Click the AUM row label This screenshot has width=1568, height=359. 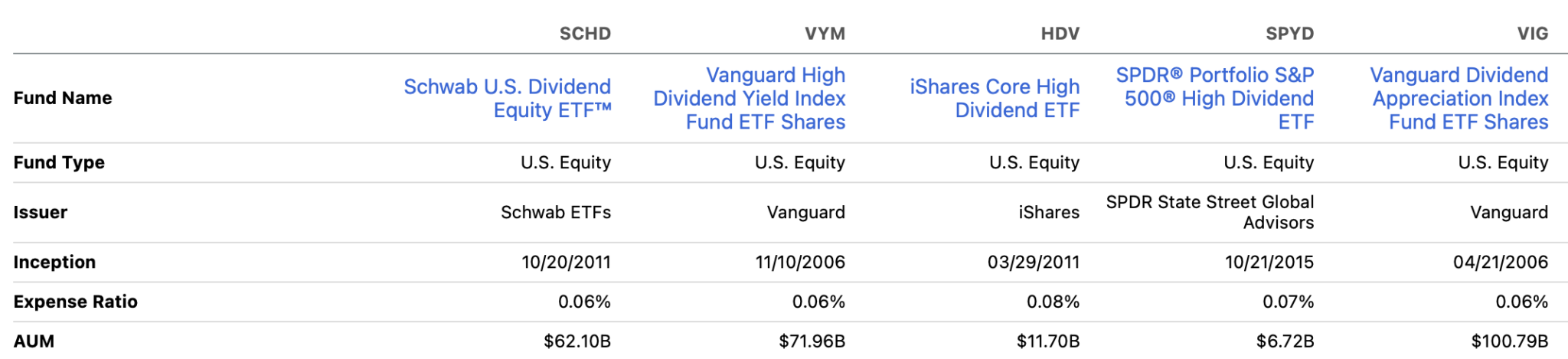coord(34,341)
